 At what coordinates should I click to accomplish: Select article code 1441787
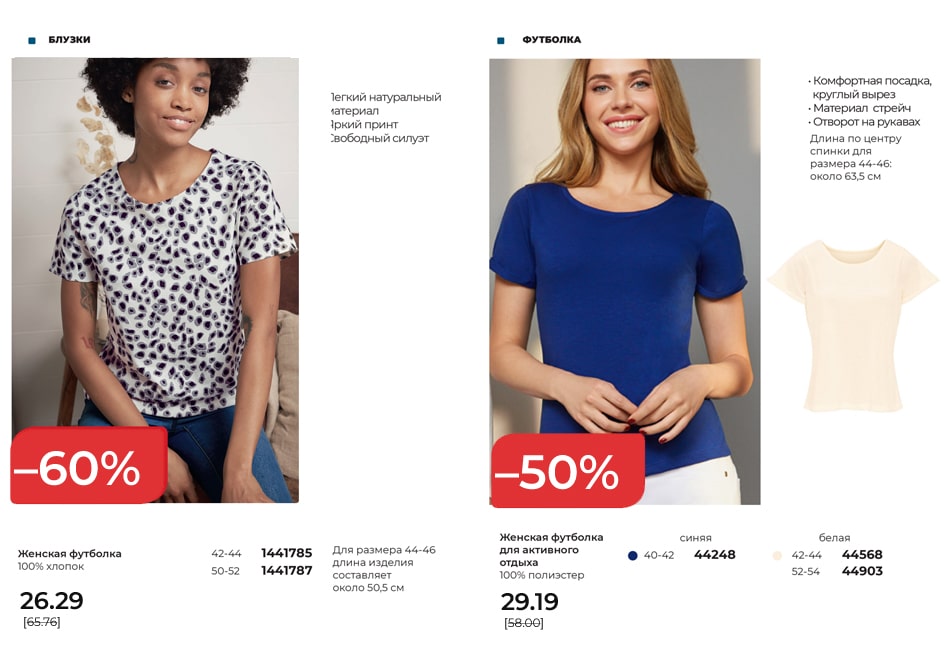pos(287,570)
